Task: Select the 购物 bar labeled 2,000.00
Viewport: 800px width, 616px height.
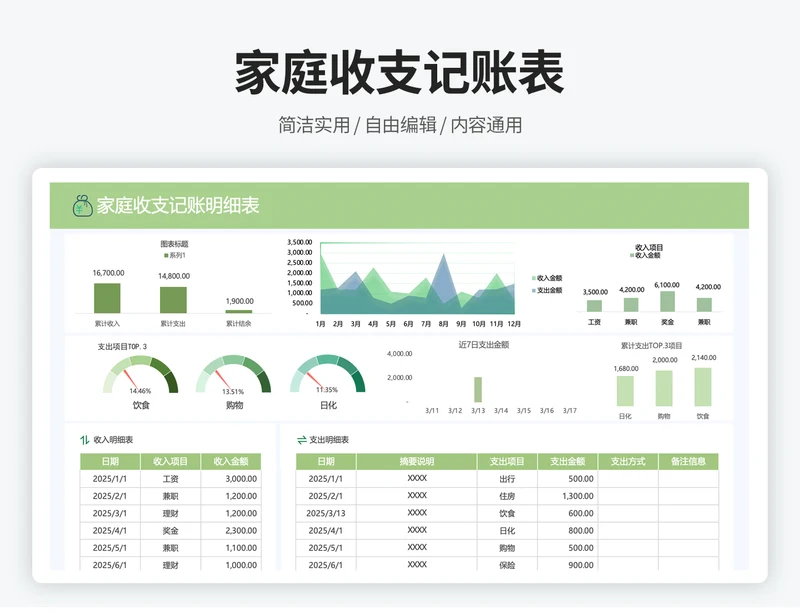Action: [664, 388]
